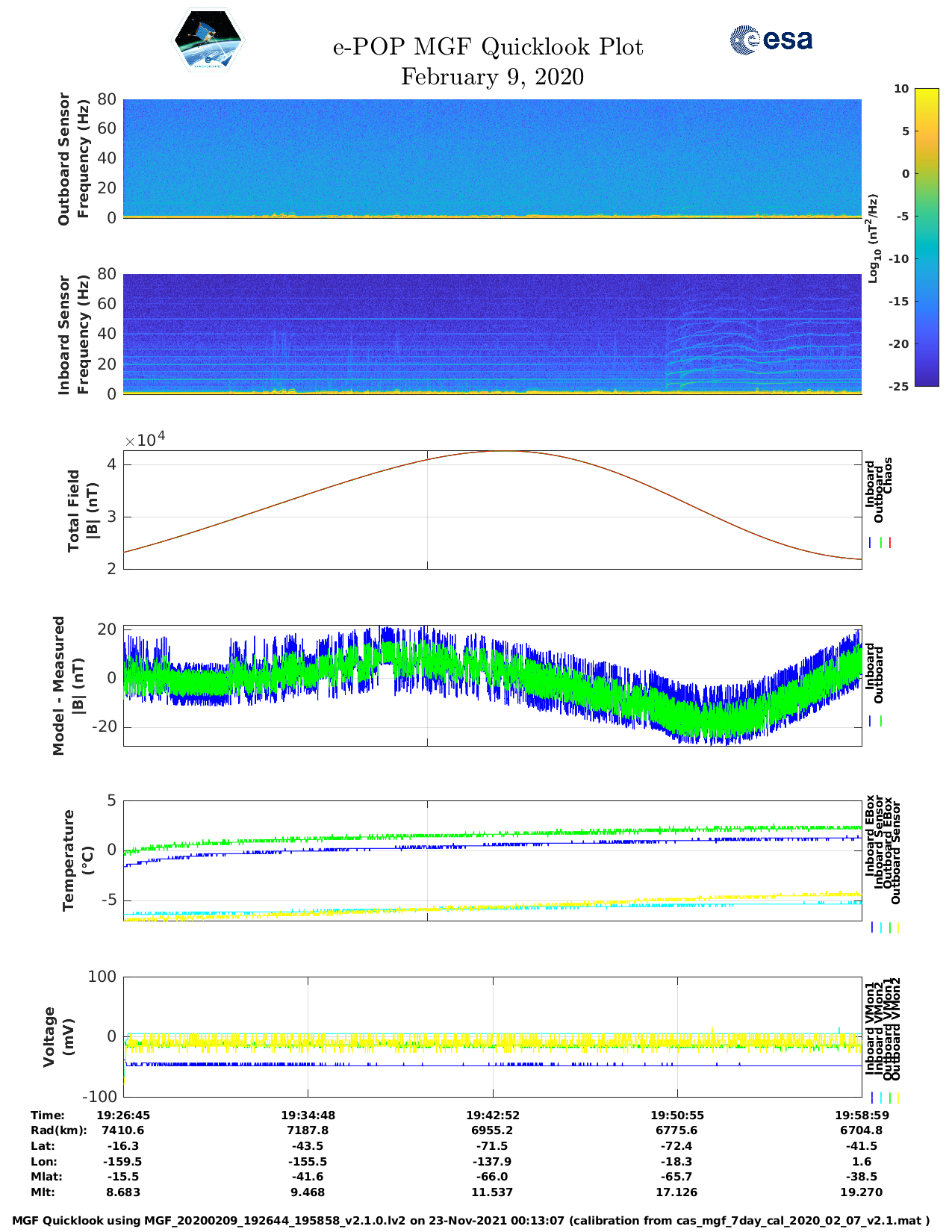
Task: Click the 19:26:45 time label
Action: click(123, 1115)
